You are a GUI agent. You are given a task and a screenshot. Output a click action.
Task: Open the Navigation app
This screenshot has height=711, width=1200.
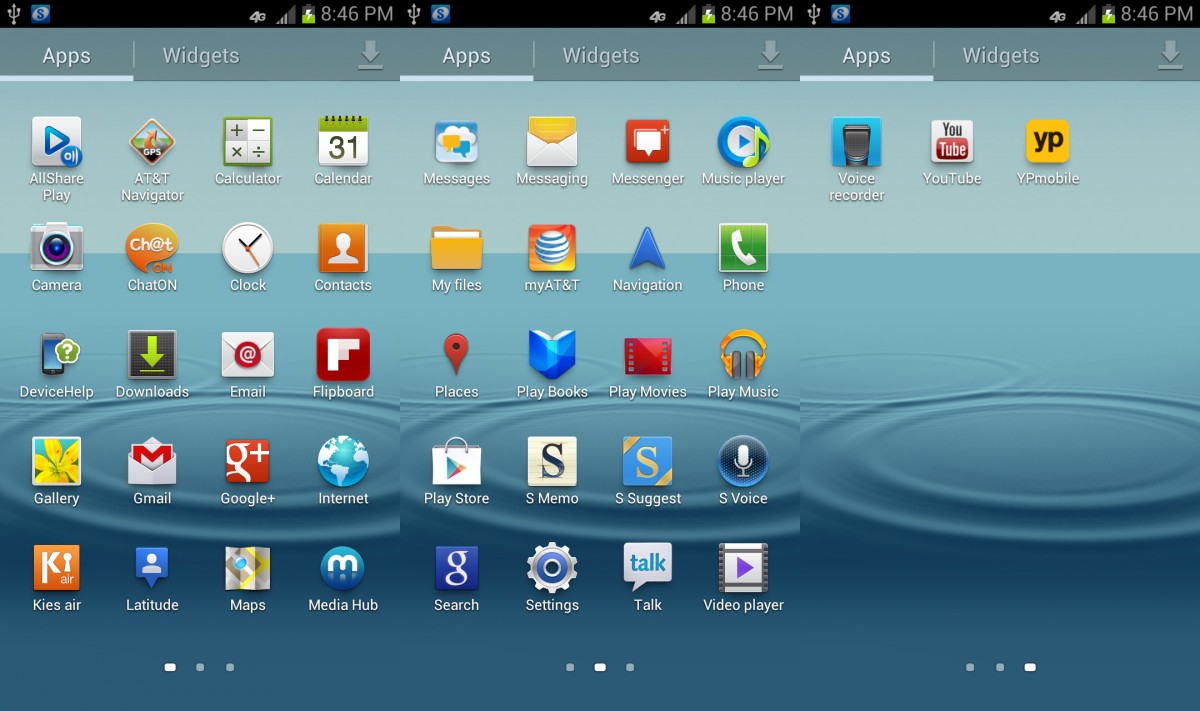tap(648, 248)
